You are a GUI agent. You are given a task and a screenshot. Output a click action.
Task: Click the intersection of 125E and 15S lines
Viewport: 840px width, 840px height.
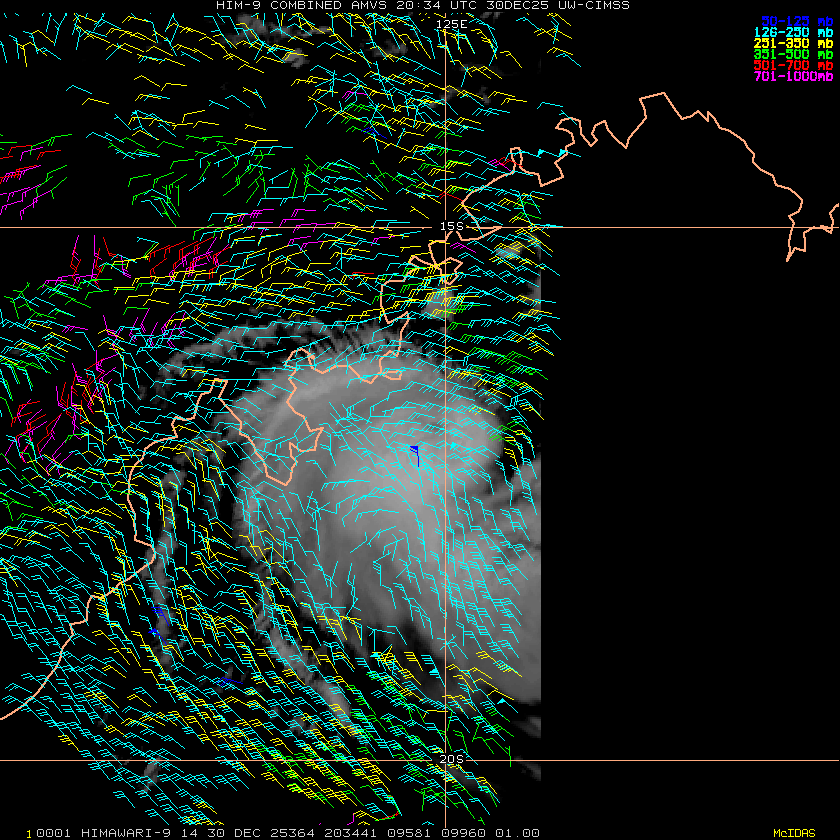pyautogui.click(x=446, y=228)
